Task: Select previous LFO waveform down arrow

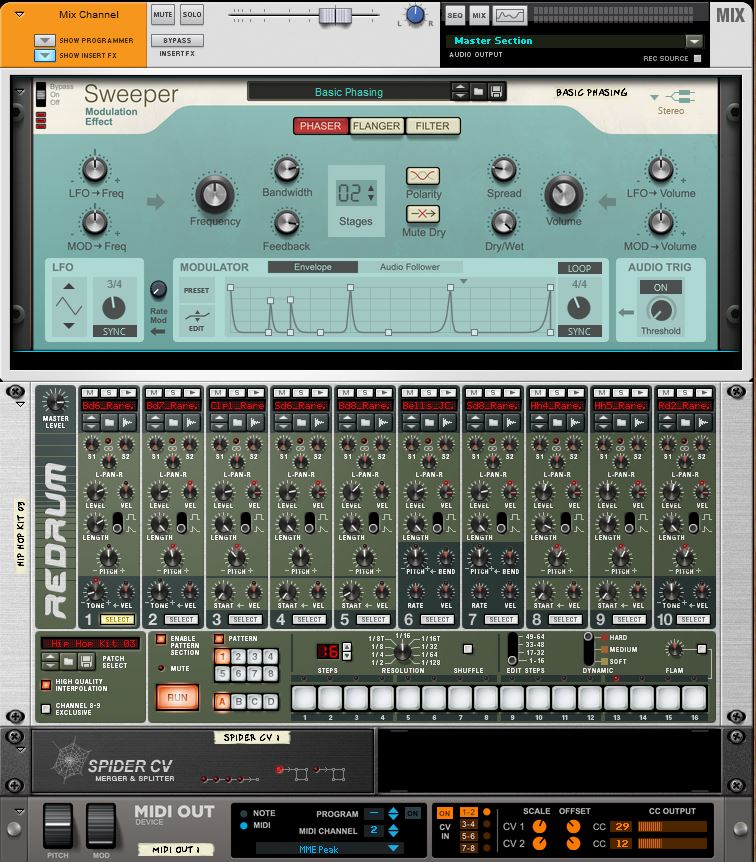Action: pyautogui.click(x=69, y=326)
